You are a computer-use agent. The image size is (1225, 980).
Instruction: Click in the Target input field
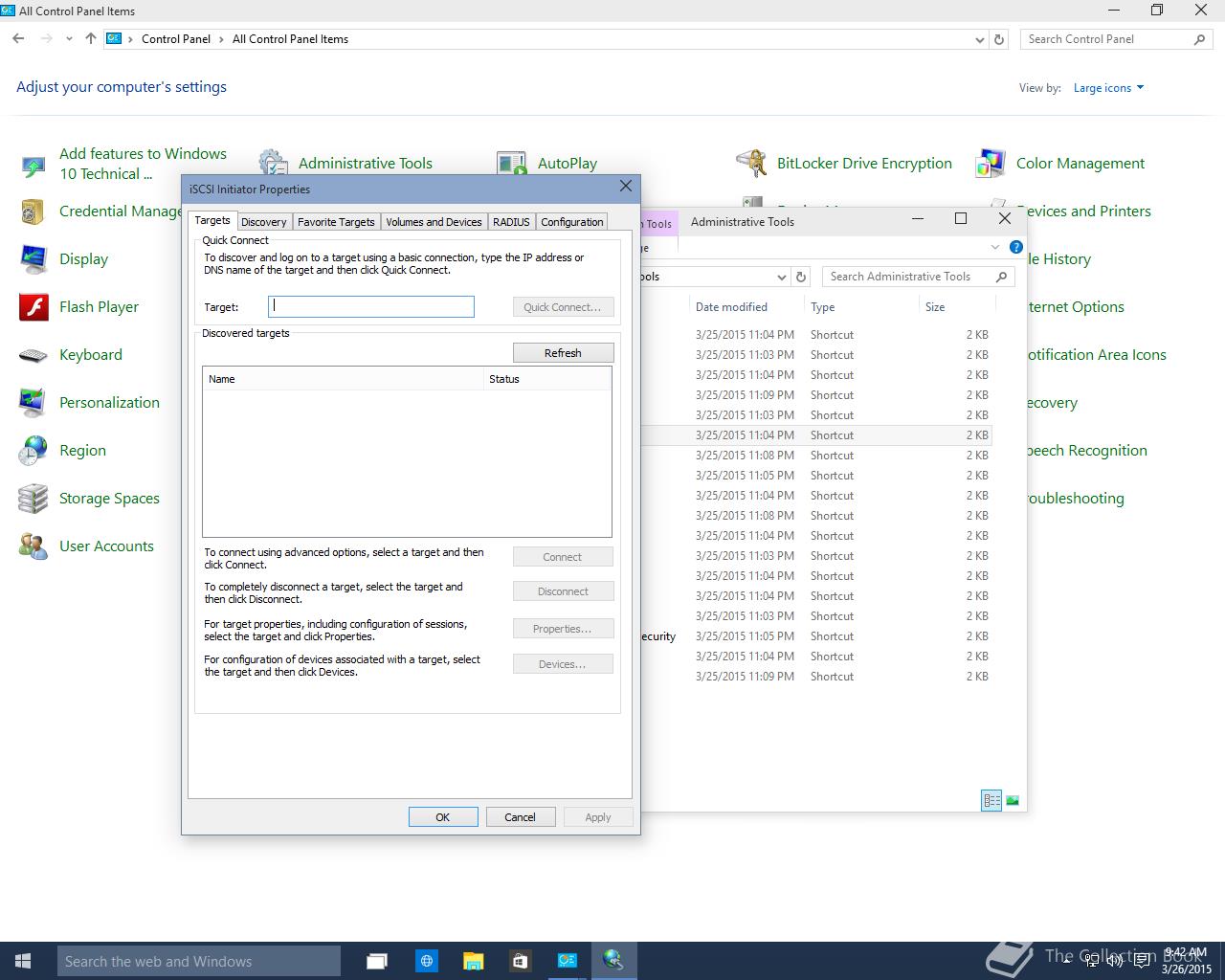pos(371,307)
